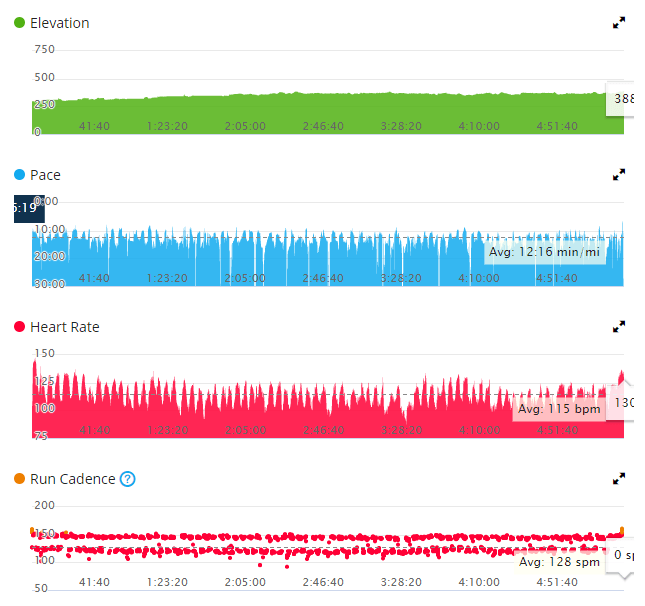Click the Avg 115 bpm heart rate label
The height and width of the screenshot is (606, 645).
(558, 409)
